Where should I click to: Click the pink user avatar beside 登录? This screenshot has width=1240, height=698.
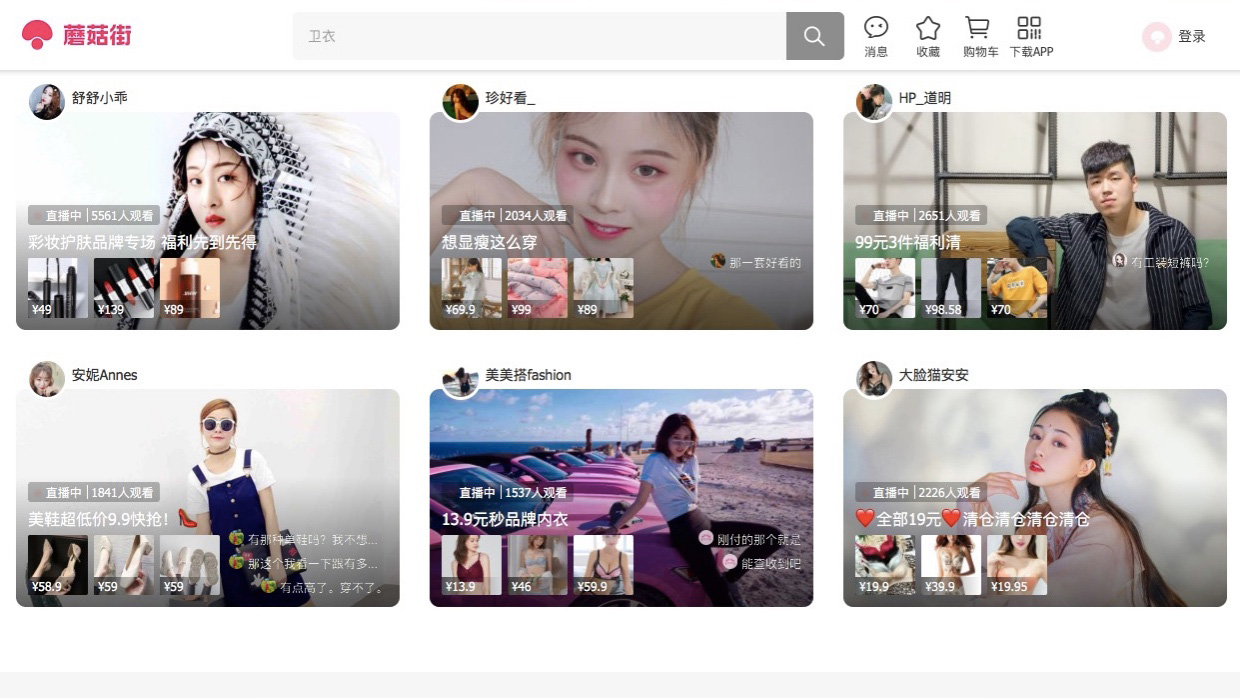(x=1156, y=37)
